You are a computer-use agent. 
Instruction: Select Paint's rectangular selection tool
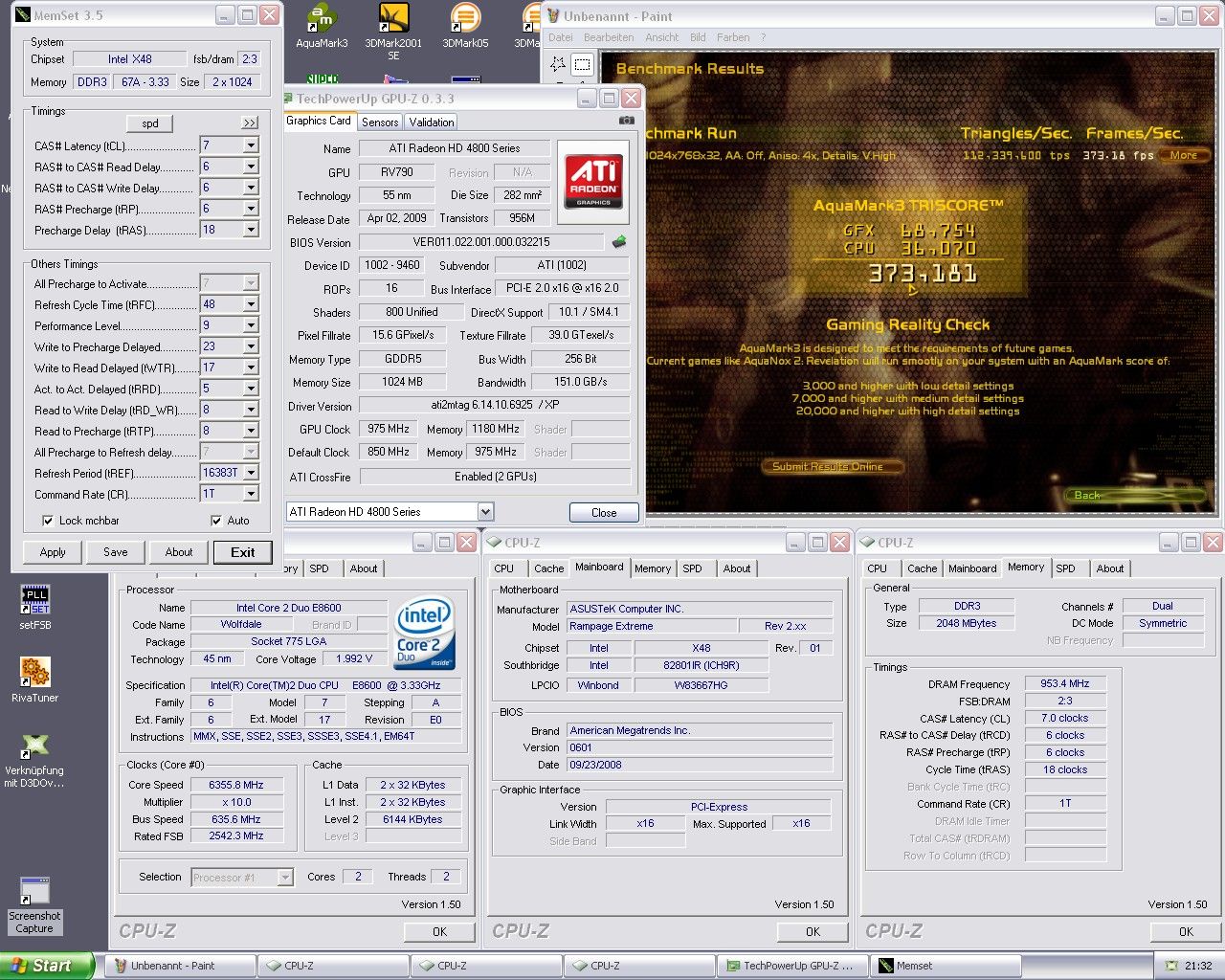coord(582,65)
